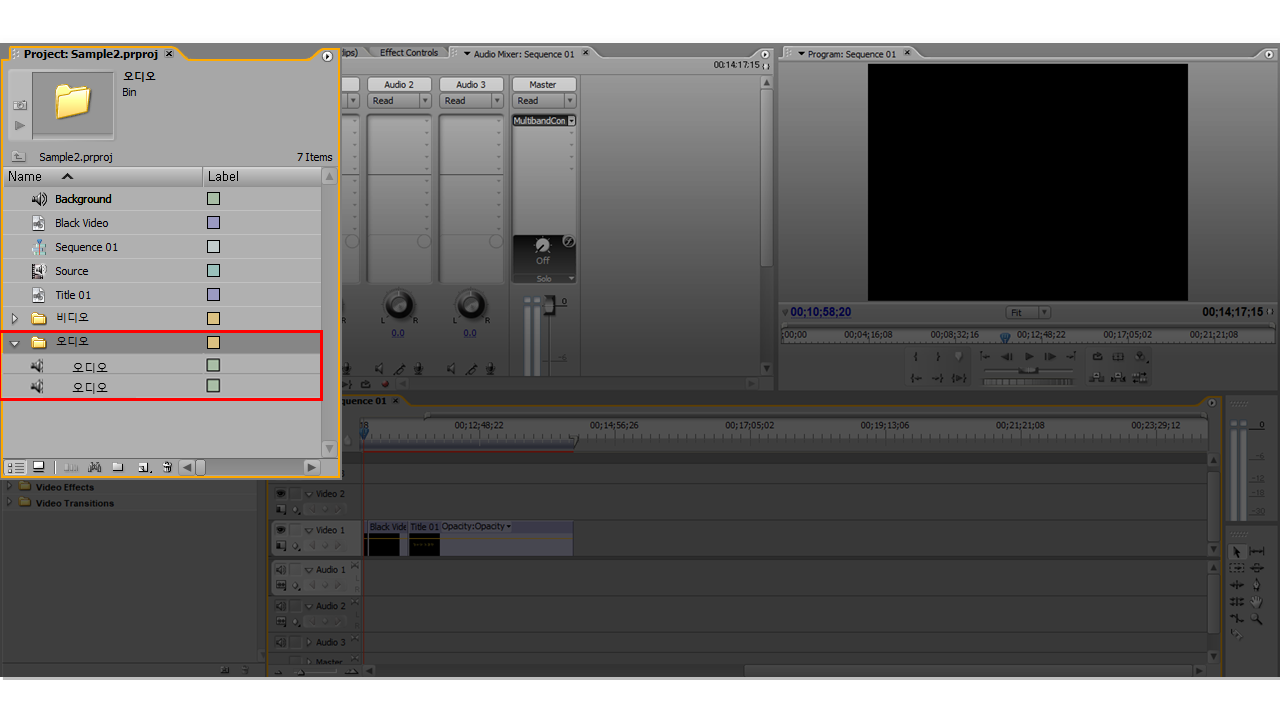Select the Ripple Edit tool
The height and width of the screenshot is (720, 1280).
[x=1237, y=585]
